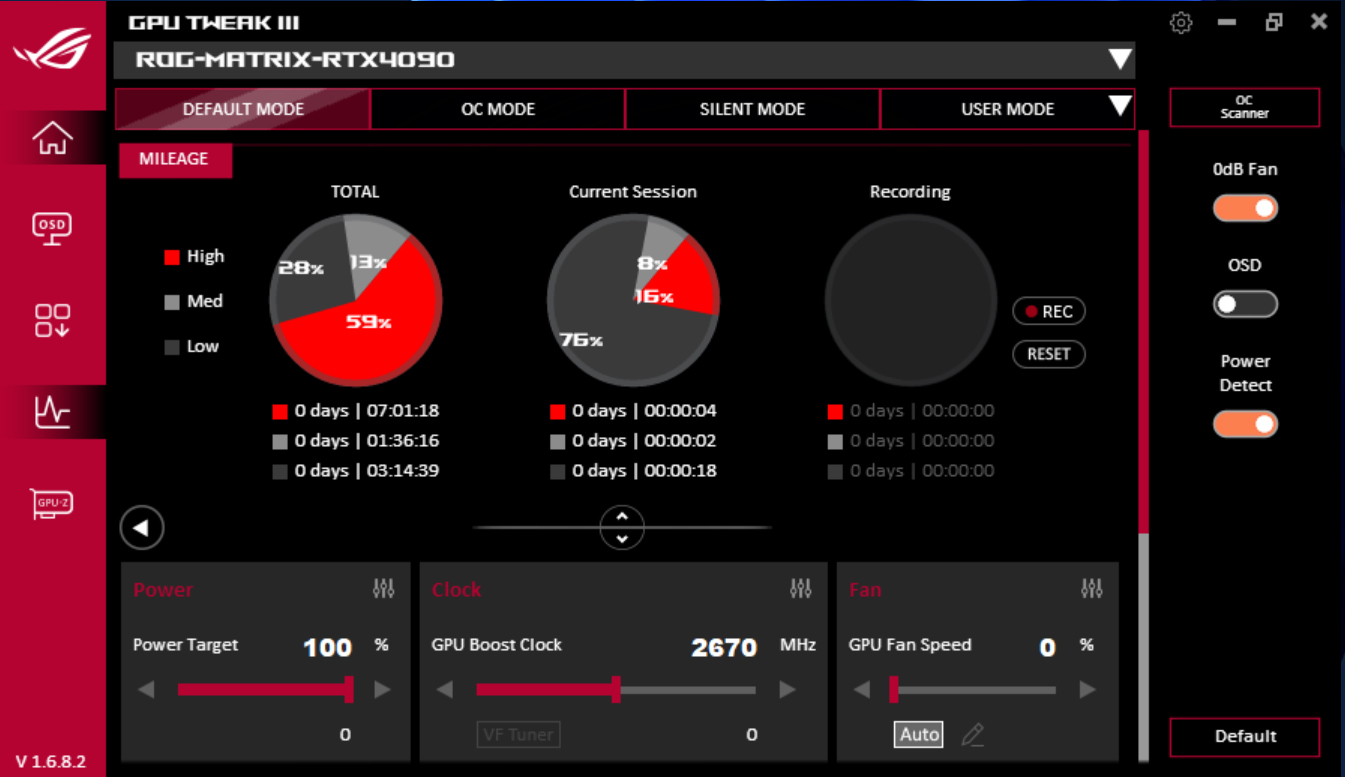Screen dimensions: 1345x777
Task: Open Clock panel advanced settings icon
Action: (801, 589)
